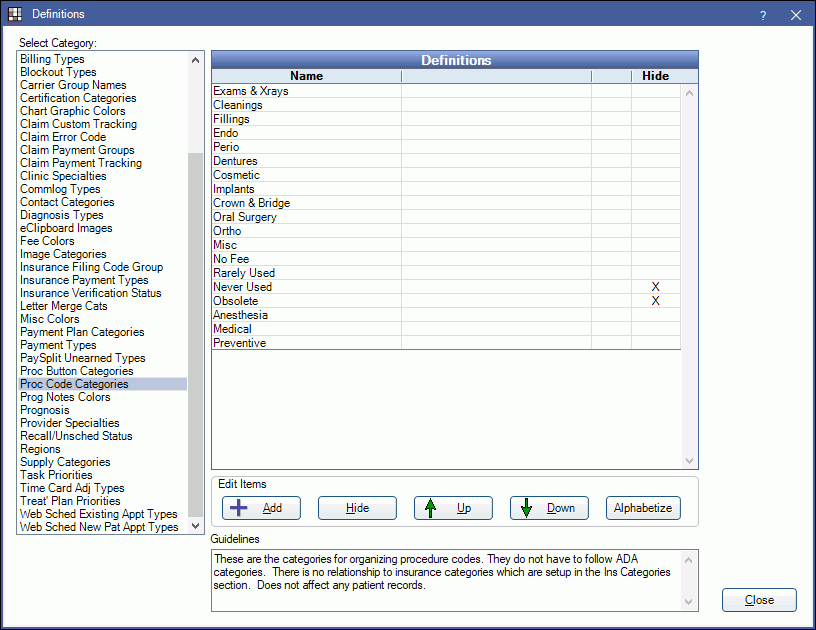The image size is (816, 630).
Task: Select Insurance Payment Types category
Action: point(83,280)
